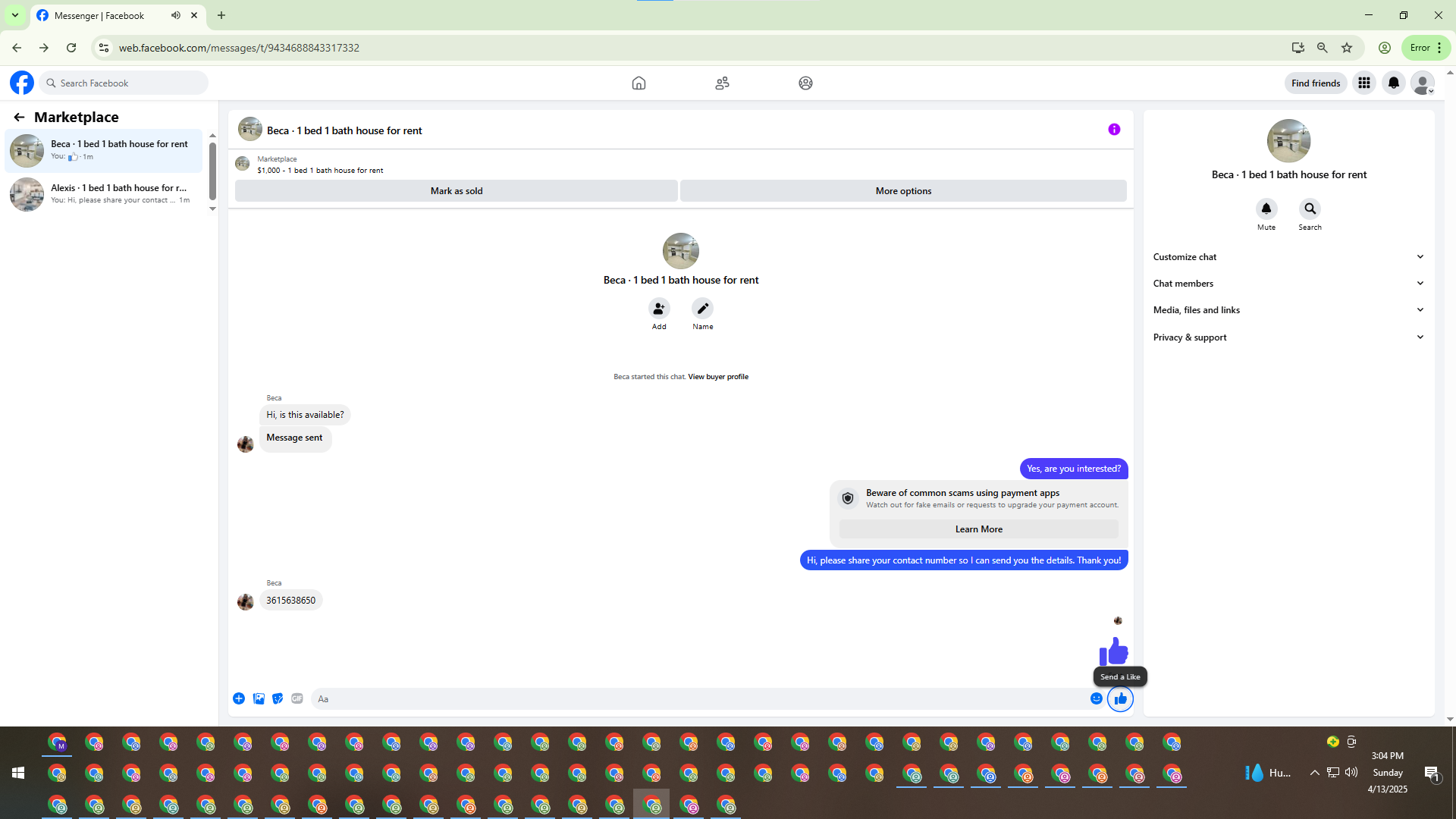Mute the browser tab audio icon

coord(176,15)
